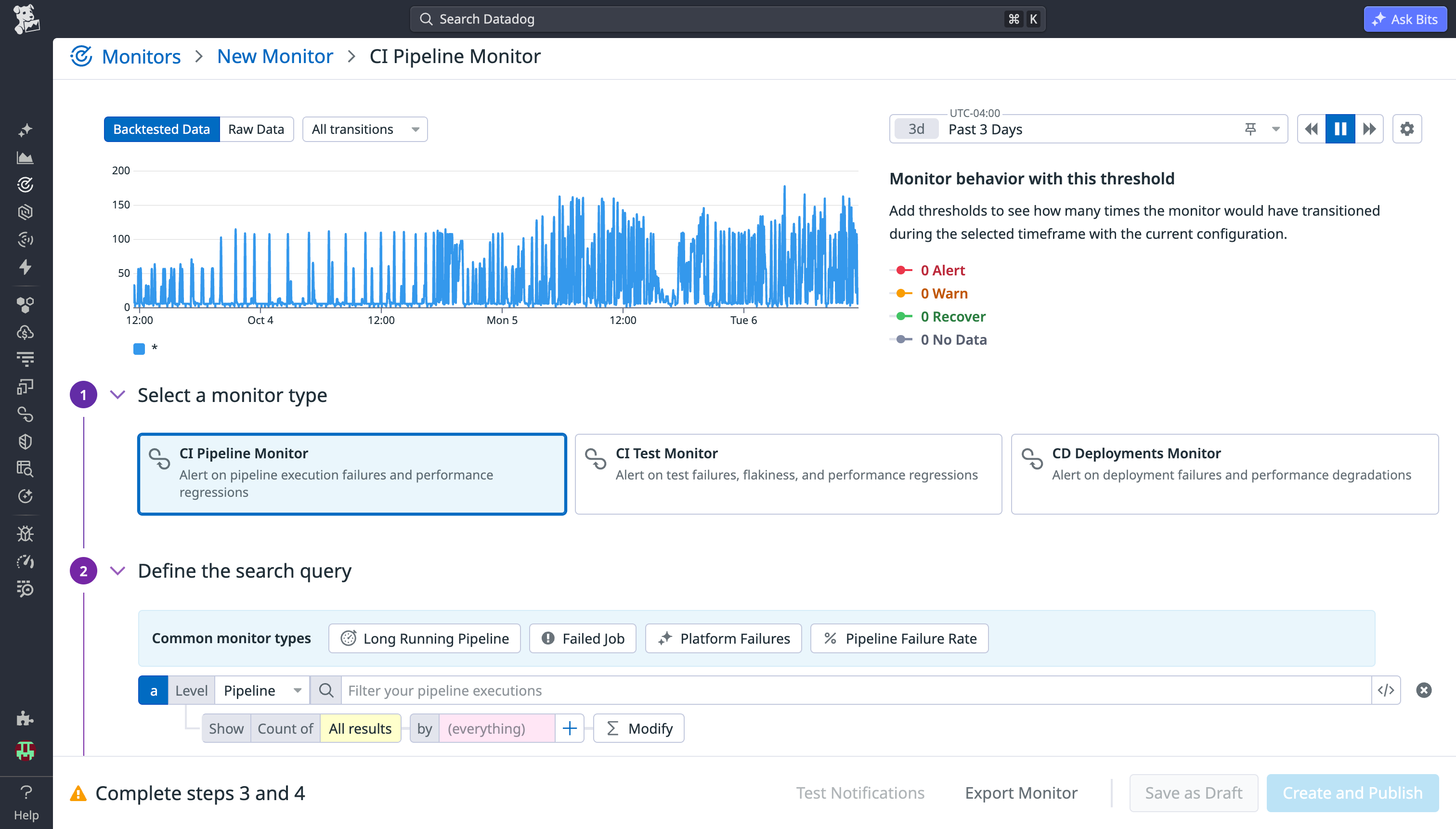Choose Platform Failures preset

[x=723, y=638]
